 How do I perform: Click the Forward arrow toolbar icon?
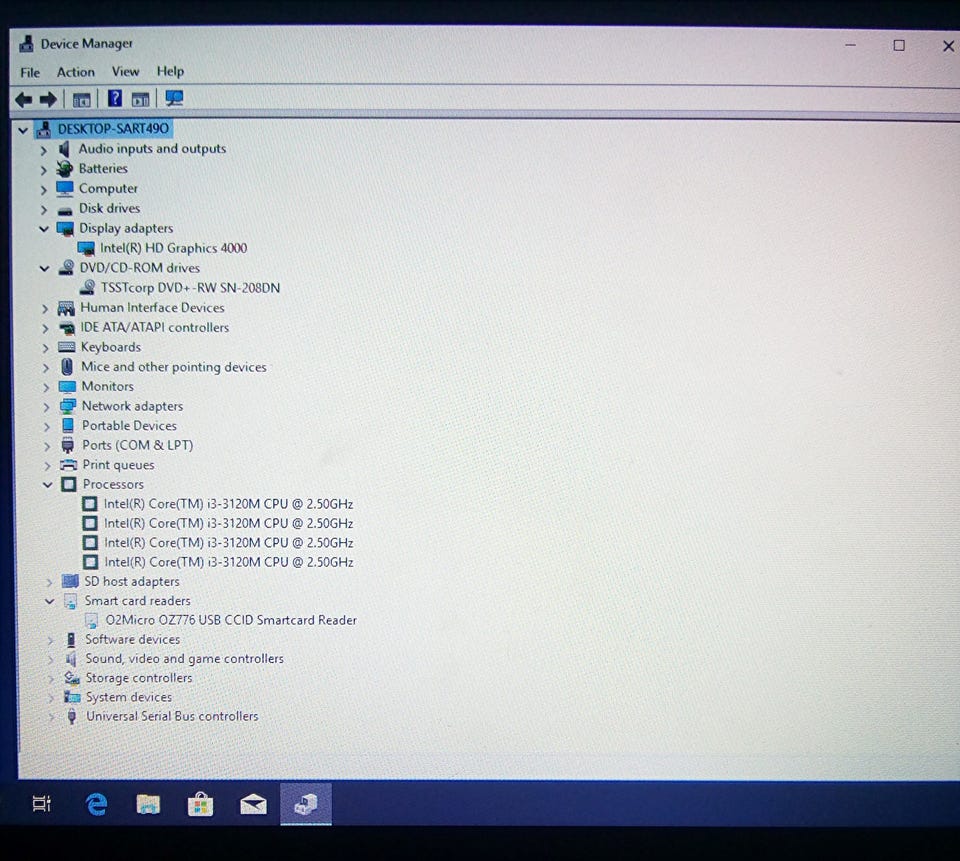pyautogui.click(x=48, y=99)
